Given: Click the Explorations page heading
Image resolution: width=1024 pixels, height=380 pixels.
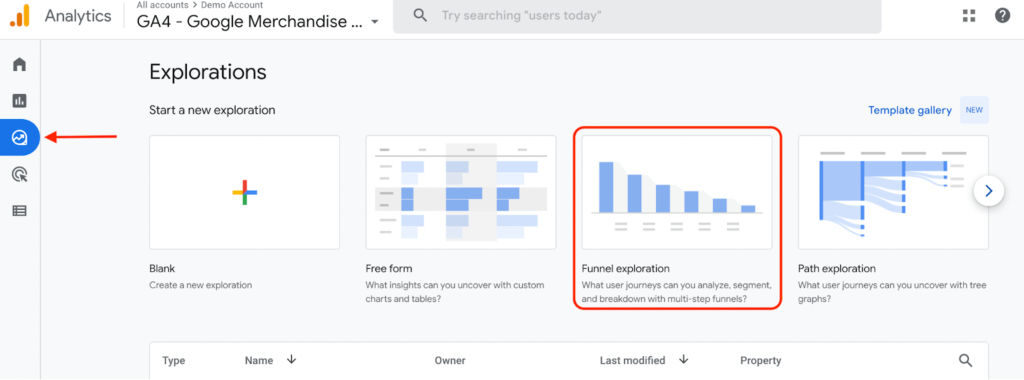Looking at the screenshot, I should [x=208, y=72].
